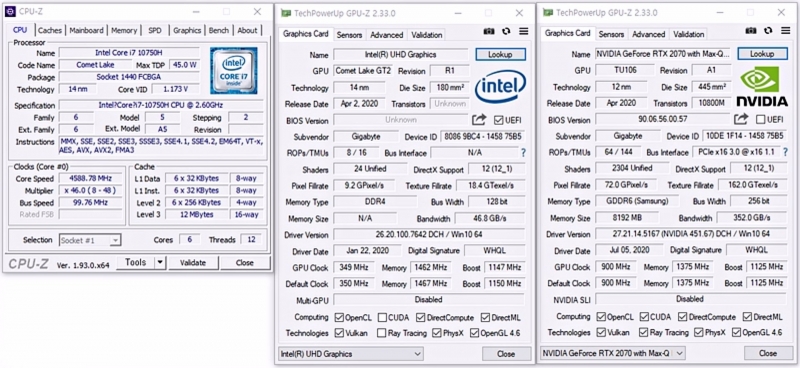The image size is (800, 368).
Task: Click the Core Speed value 4588.78 MHz
Action: pyautogui.click(x=91, y=179)
